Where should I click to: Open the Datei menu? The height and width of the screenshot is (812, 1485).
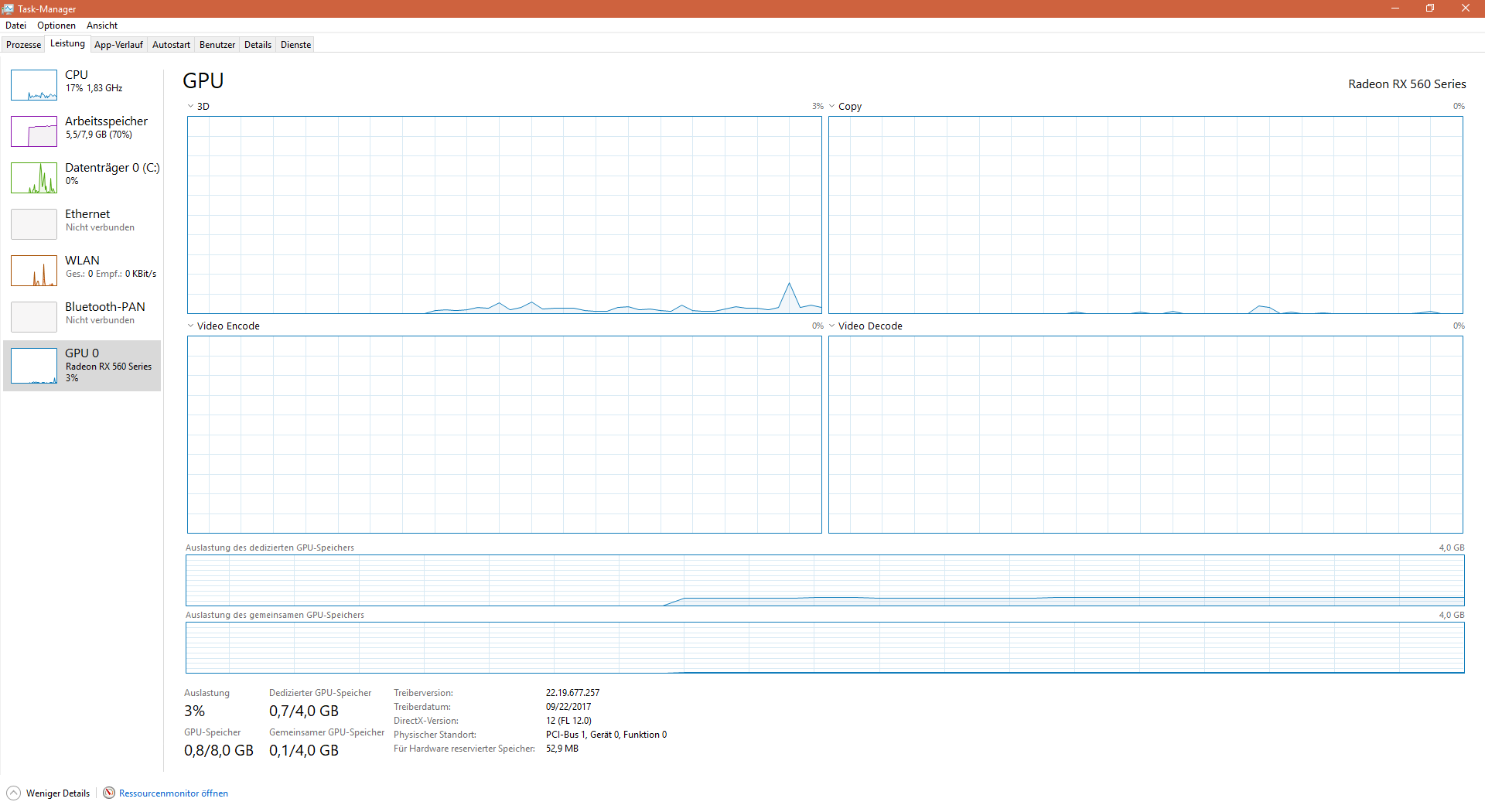click(x=15, y=26)
